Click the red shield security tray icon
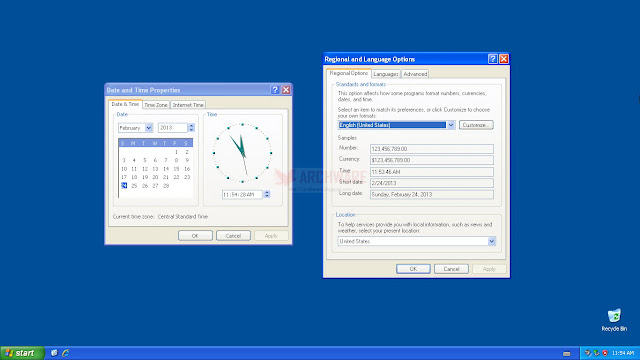The width and height of the screenshot is (640, 360). point(605,353)
